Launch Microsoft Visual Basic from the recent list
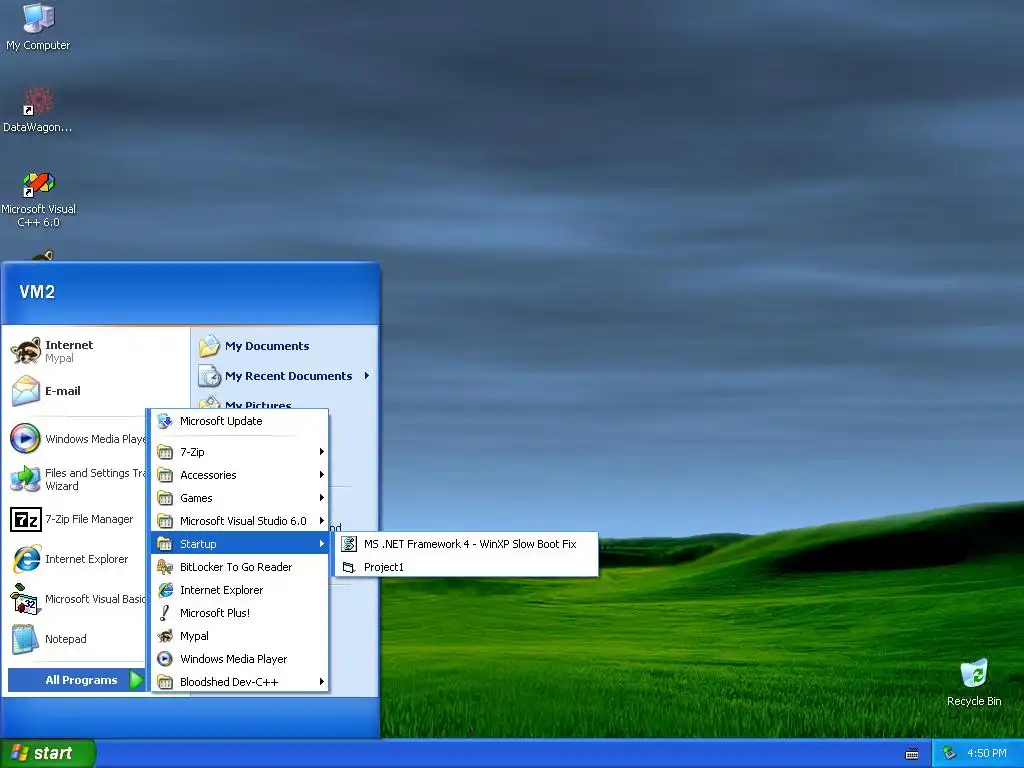 pos(77,599)
